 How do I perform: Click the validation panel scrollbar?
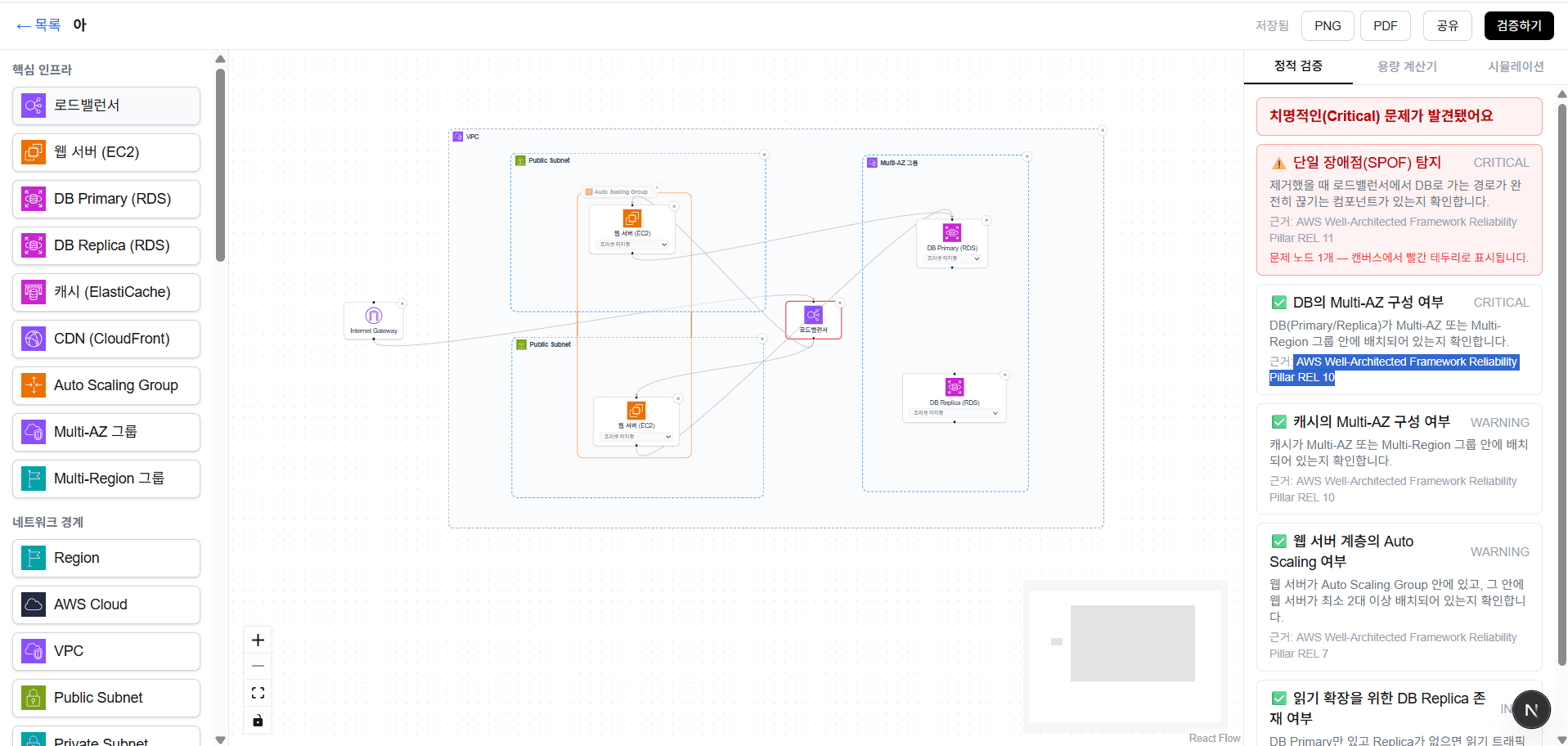[x=1561, y=384]
